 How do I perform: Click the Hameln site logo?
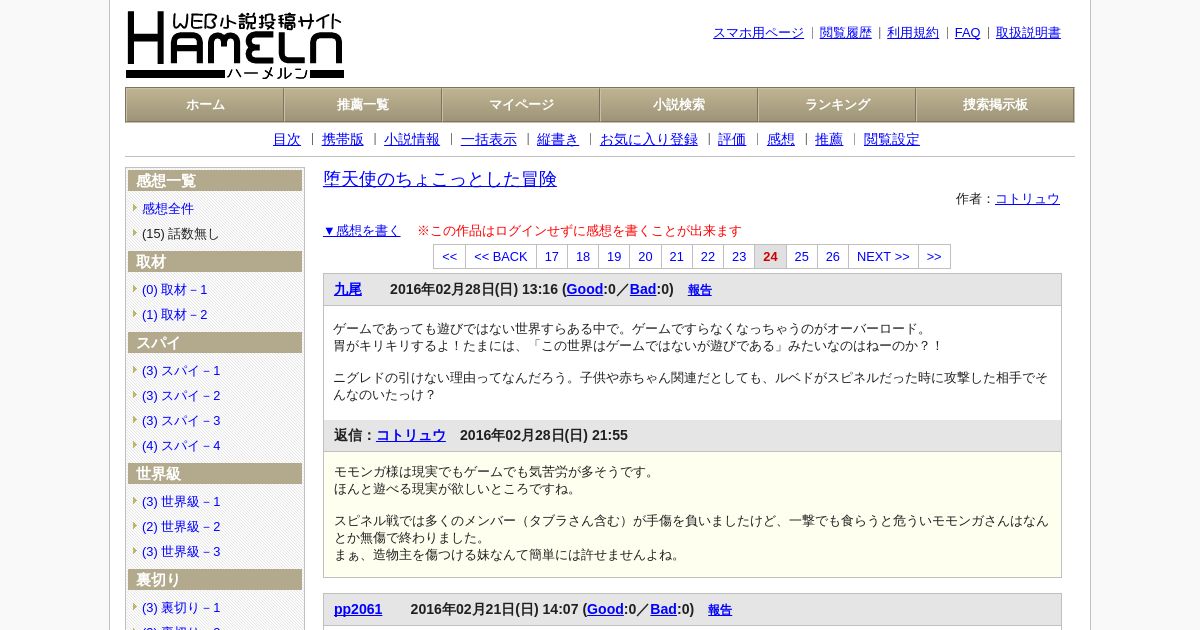click(x=235, y=45)
